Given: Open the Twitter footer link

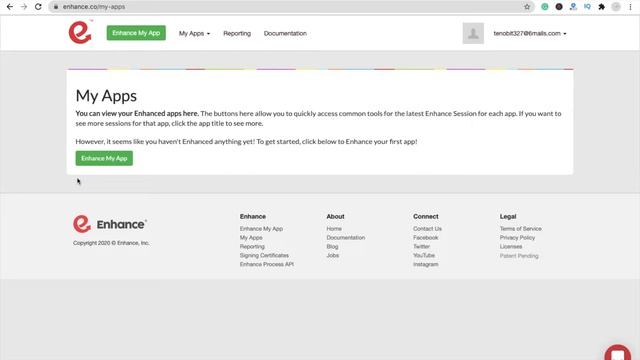Looking at the screenshot, I should click(421, 247).
